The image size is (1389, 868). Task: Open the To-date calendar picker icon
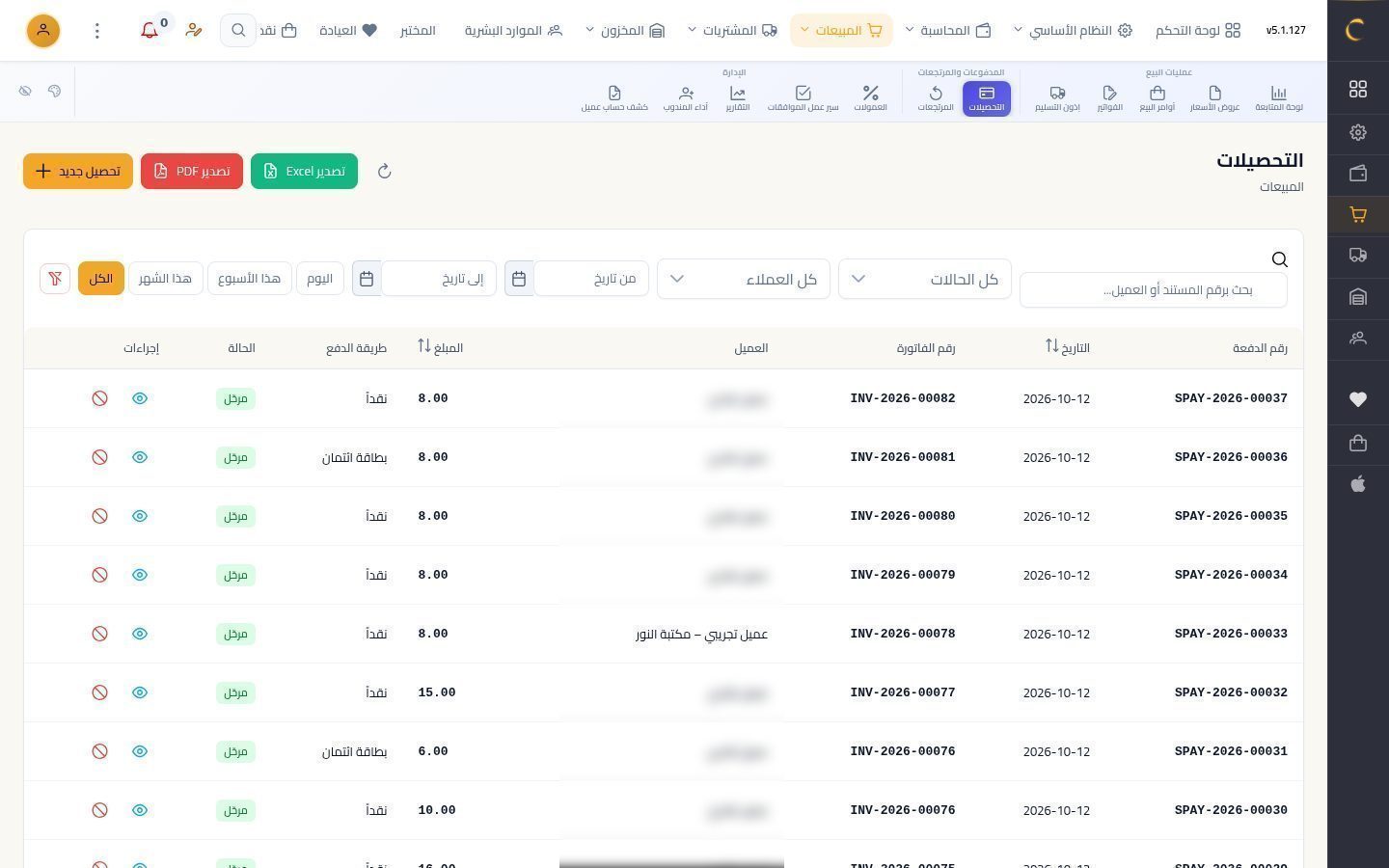pos(367,279)
